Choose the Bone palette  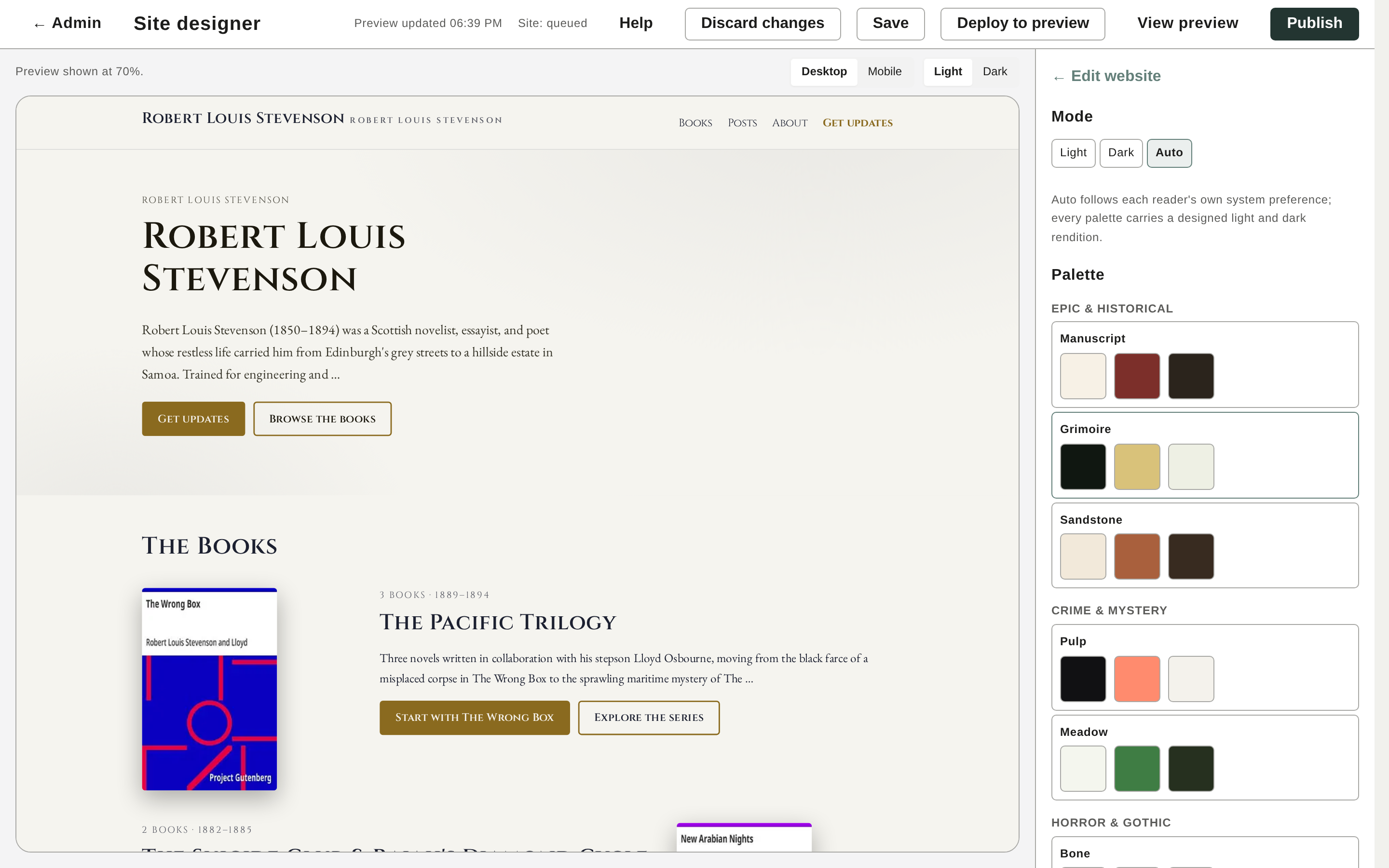coord(1204,853)
